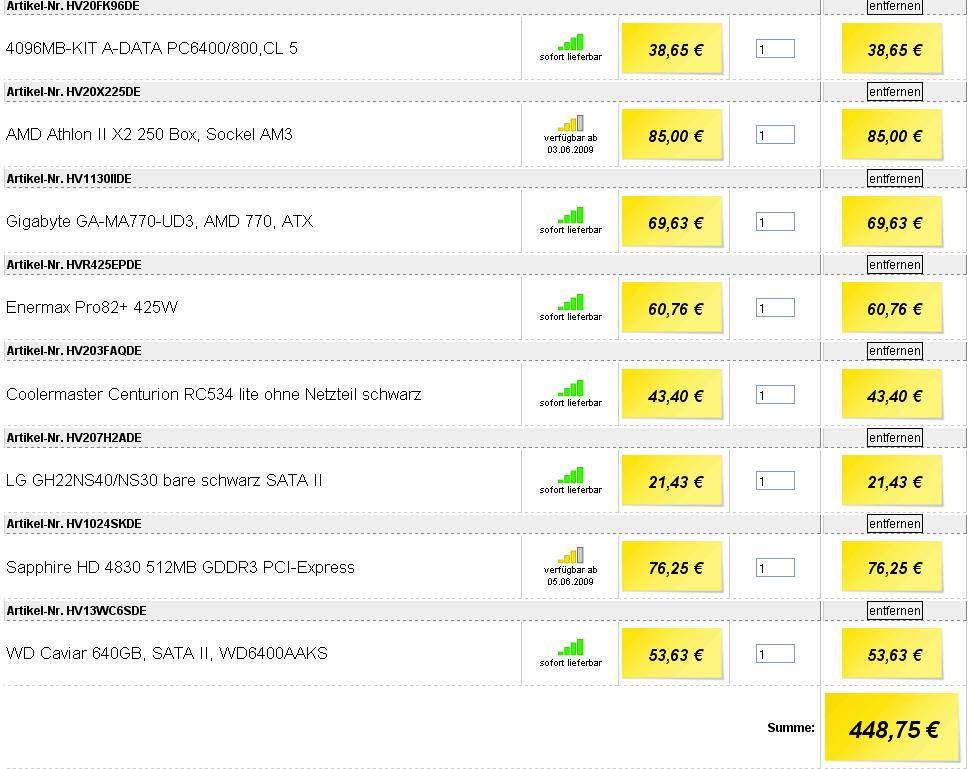Edit quantity field for WD Caviar 640GB
968x769 pixels.
pyautogui.click(x=775, y=654)
